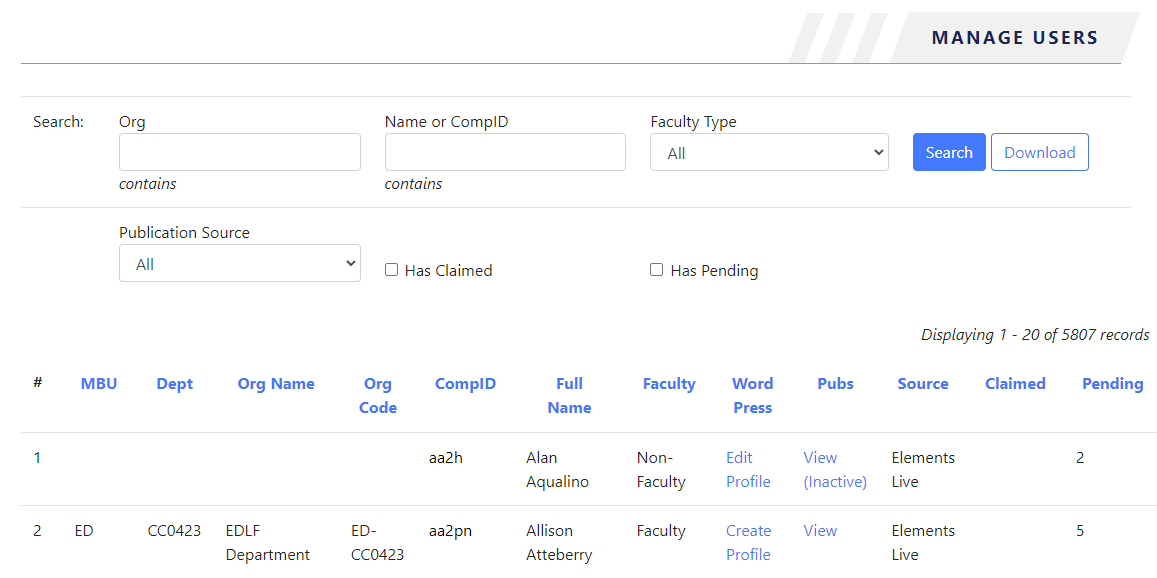Sort table by MBU column header
The width and height of the screenshot is (1157, 578).
coord(99,384)
